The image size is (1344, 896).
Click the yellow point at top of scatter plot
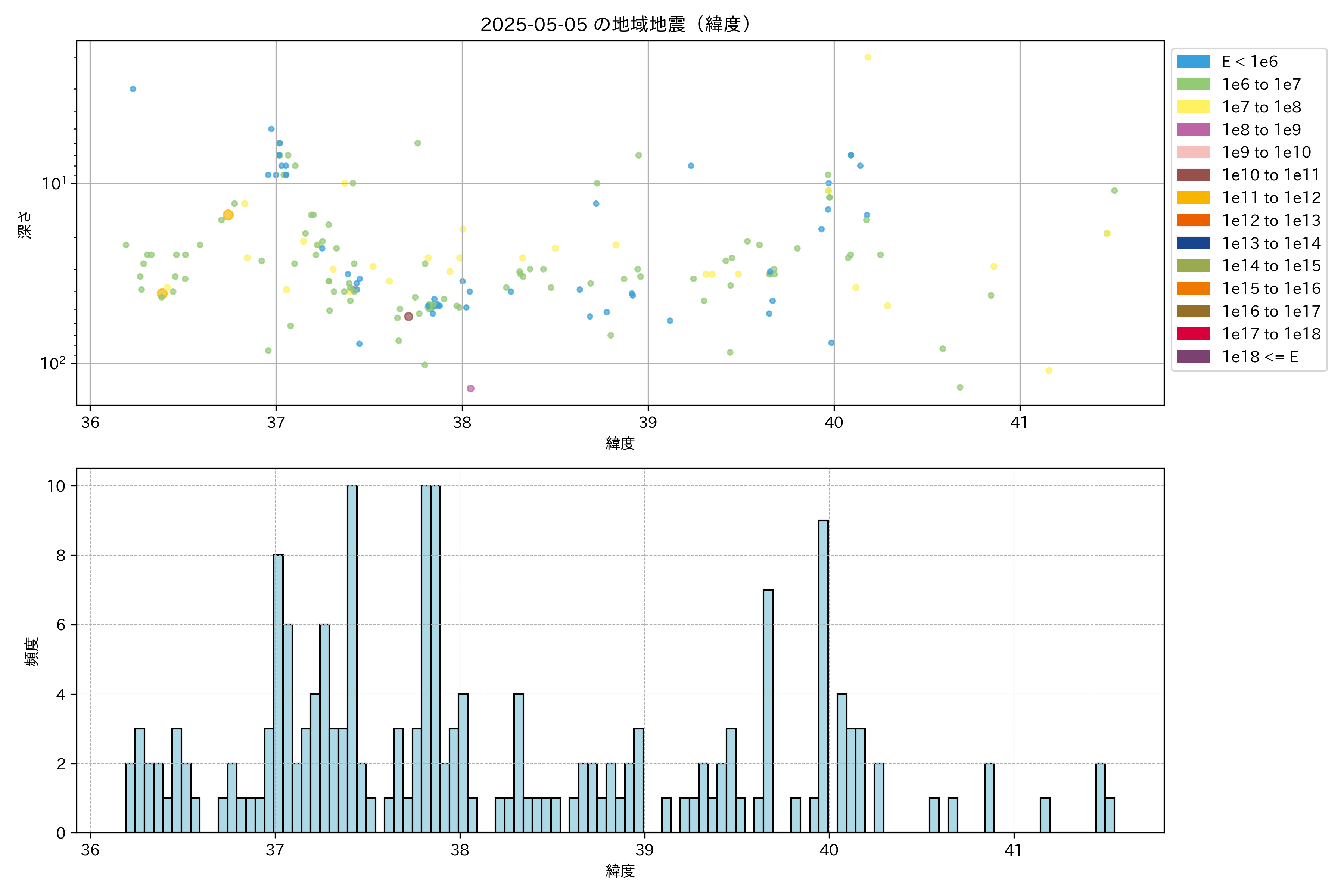click(867, 57)
